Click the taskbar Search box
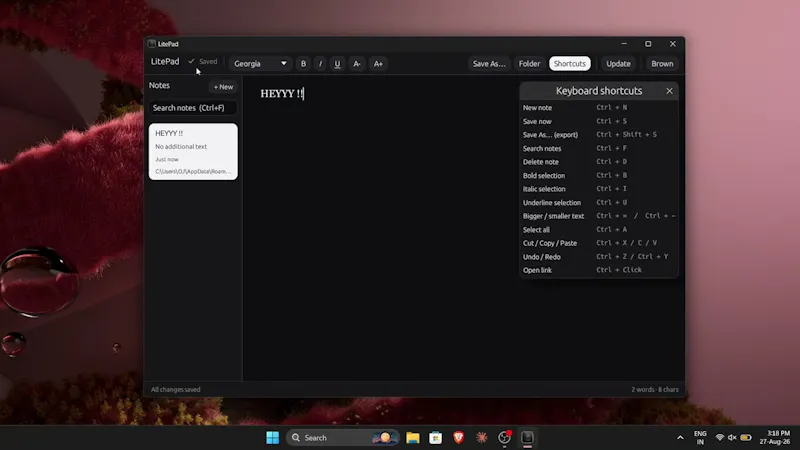800x450 pixels. tap(342, 438)
